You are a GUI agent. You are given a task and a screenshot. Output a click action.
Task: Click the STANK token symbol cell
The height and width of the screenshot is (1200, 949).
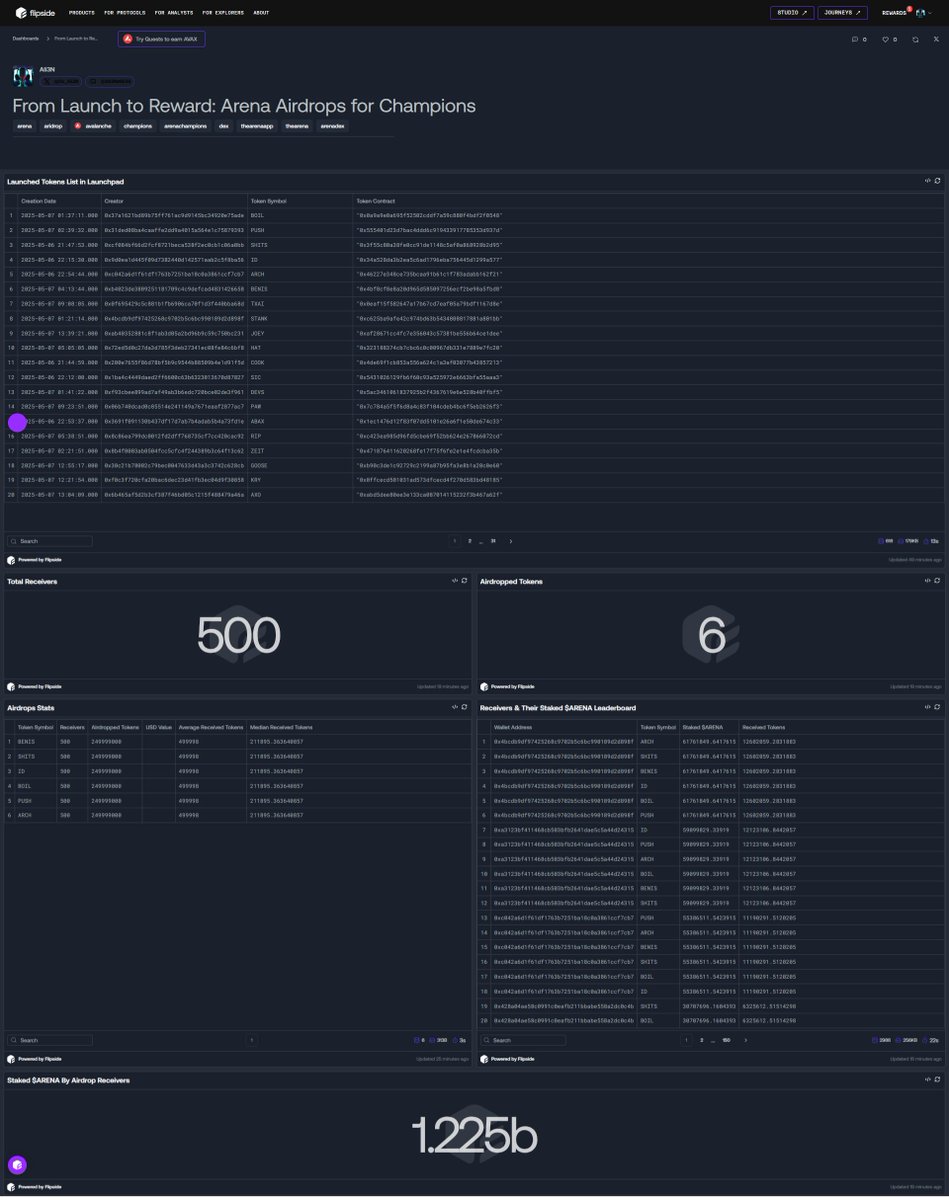(300, 318)
